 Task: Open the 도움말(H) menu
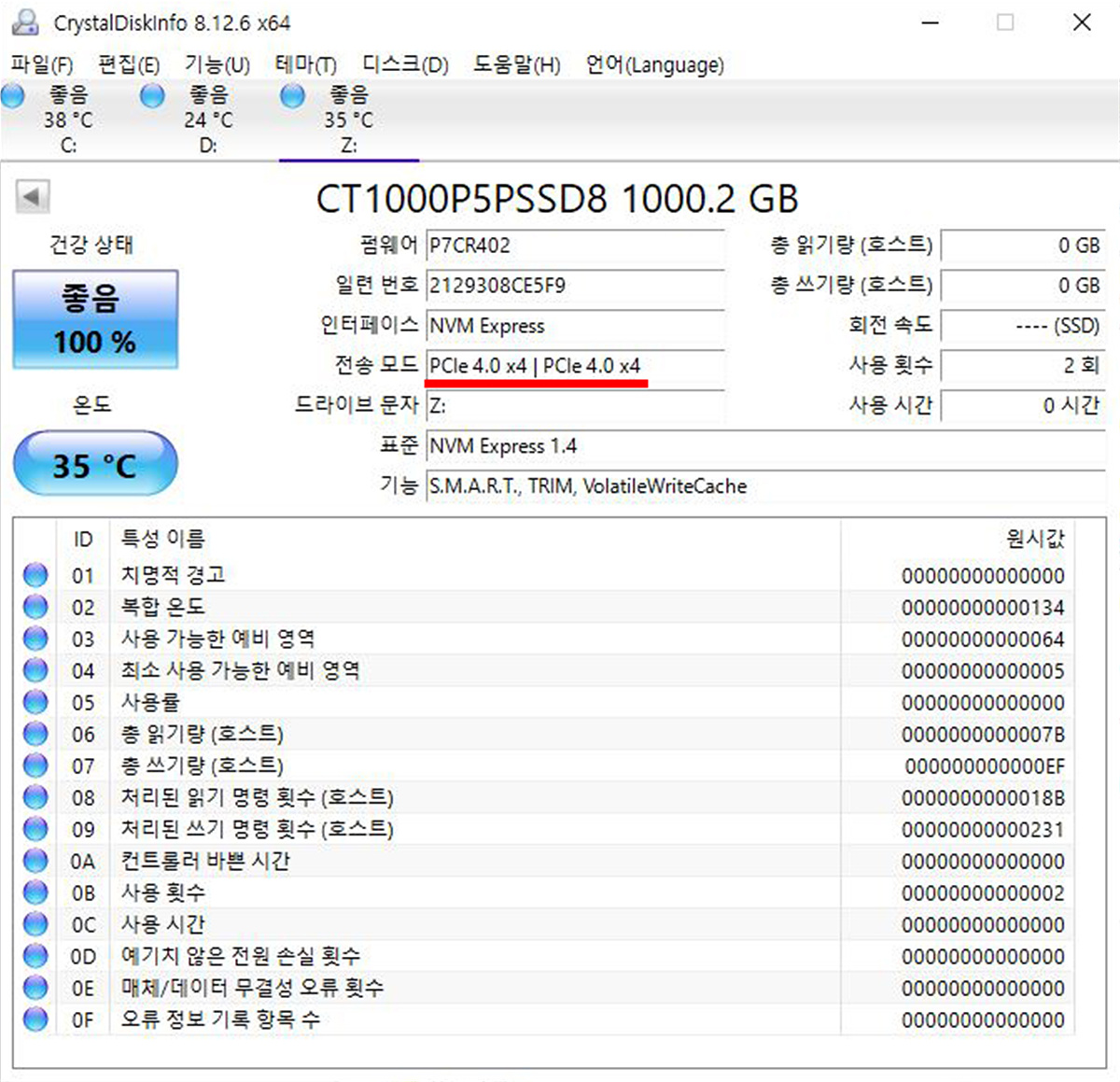(516, 64)
